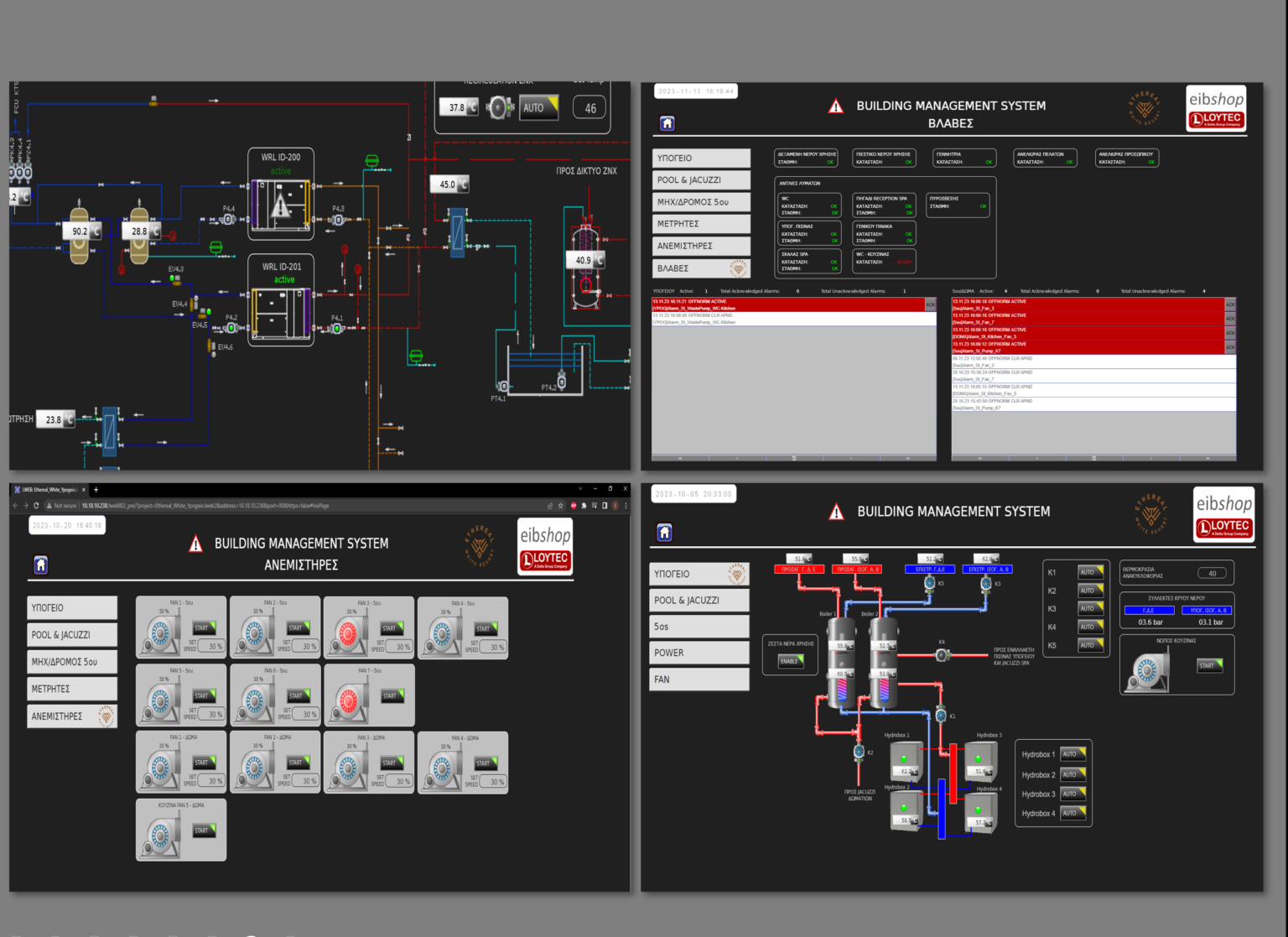Image resolution: width=1288 pixels, height=937 pixels.
Task: Click the Hydrobox 1 unit icon
Action: coord(906,762)
